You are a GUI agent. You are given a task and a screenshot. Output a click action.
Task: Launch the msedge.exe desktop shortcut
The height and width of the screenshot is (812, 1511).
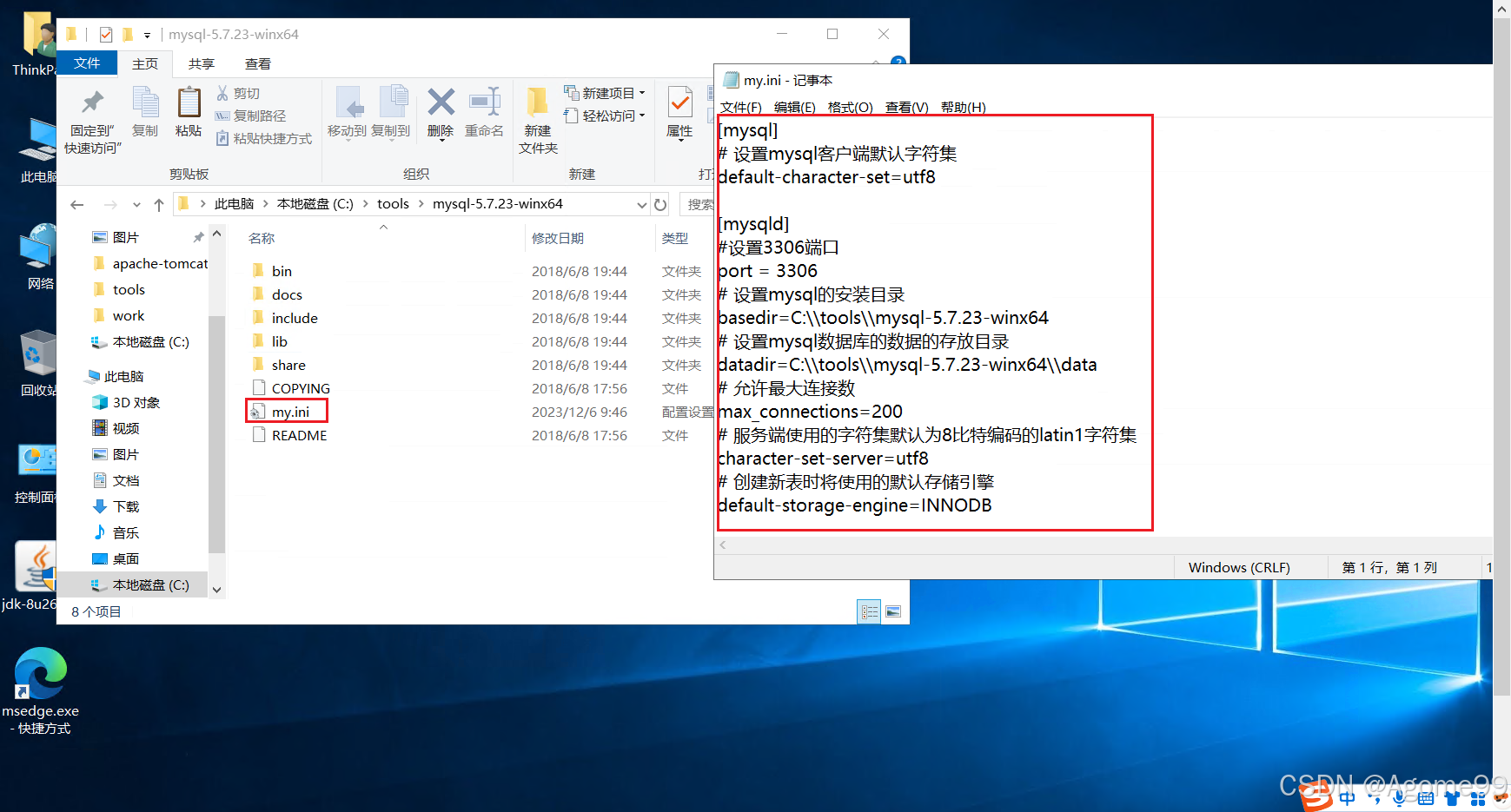[40, 673]
